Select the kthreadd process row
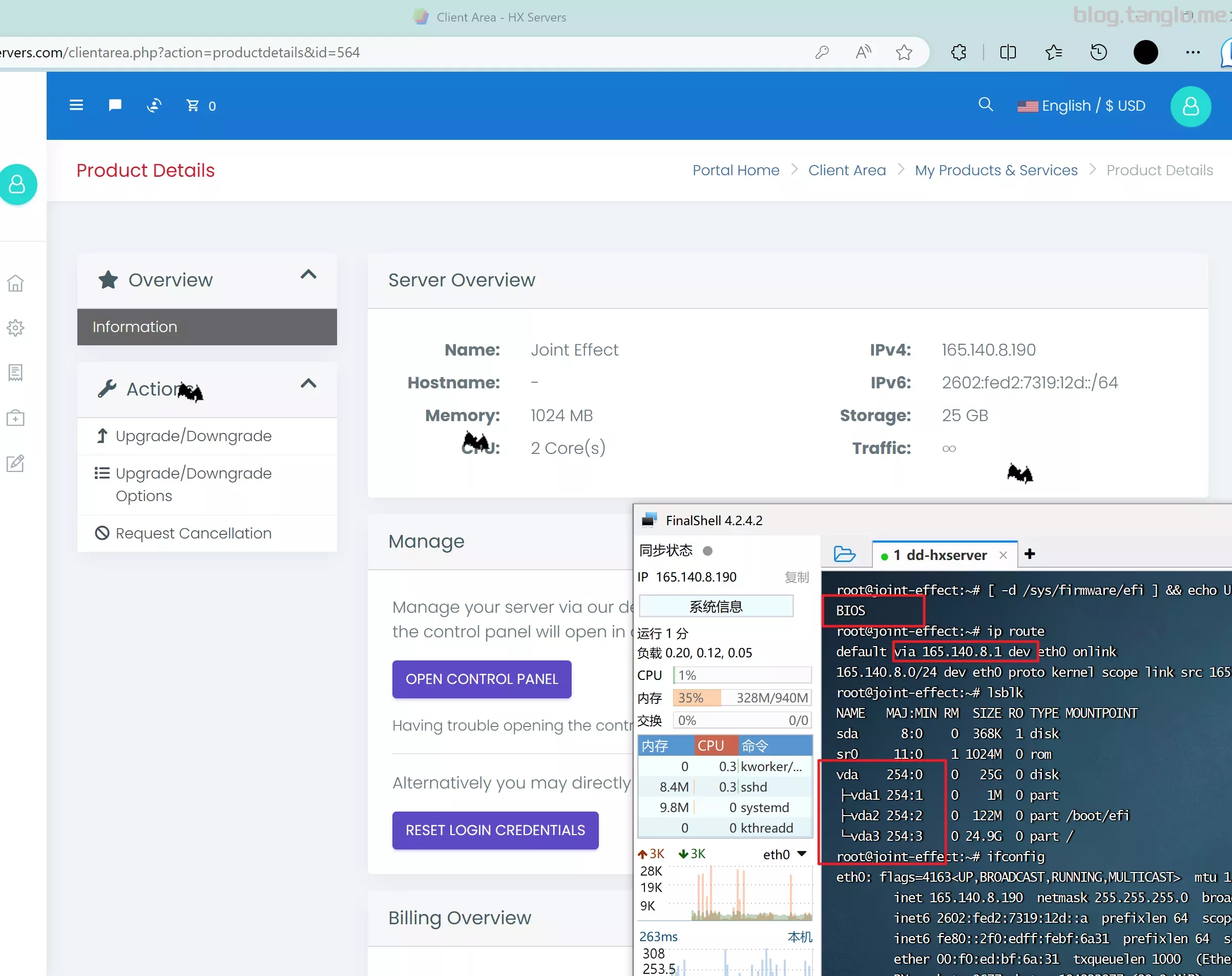Image resolution: width=1232 pixels, height=976 pixels. 725,828
